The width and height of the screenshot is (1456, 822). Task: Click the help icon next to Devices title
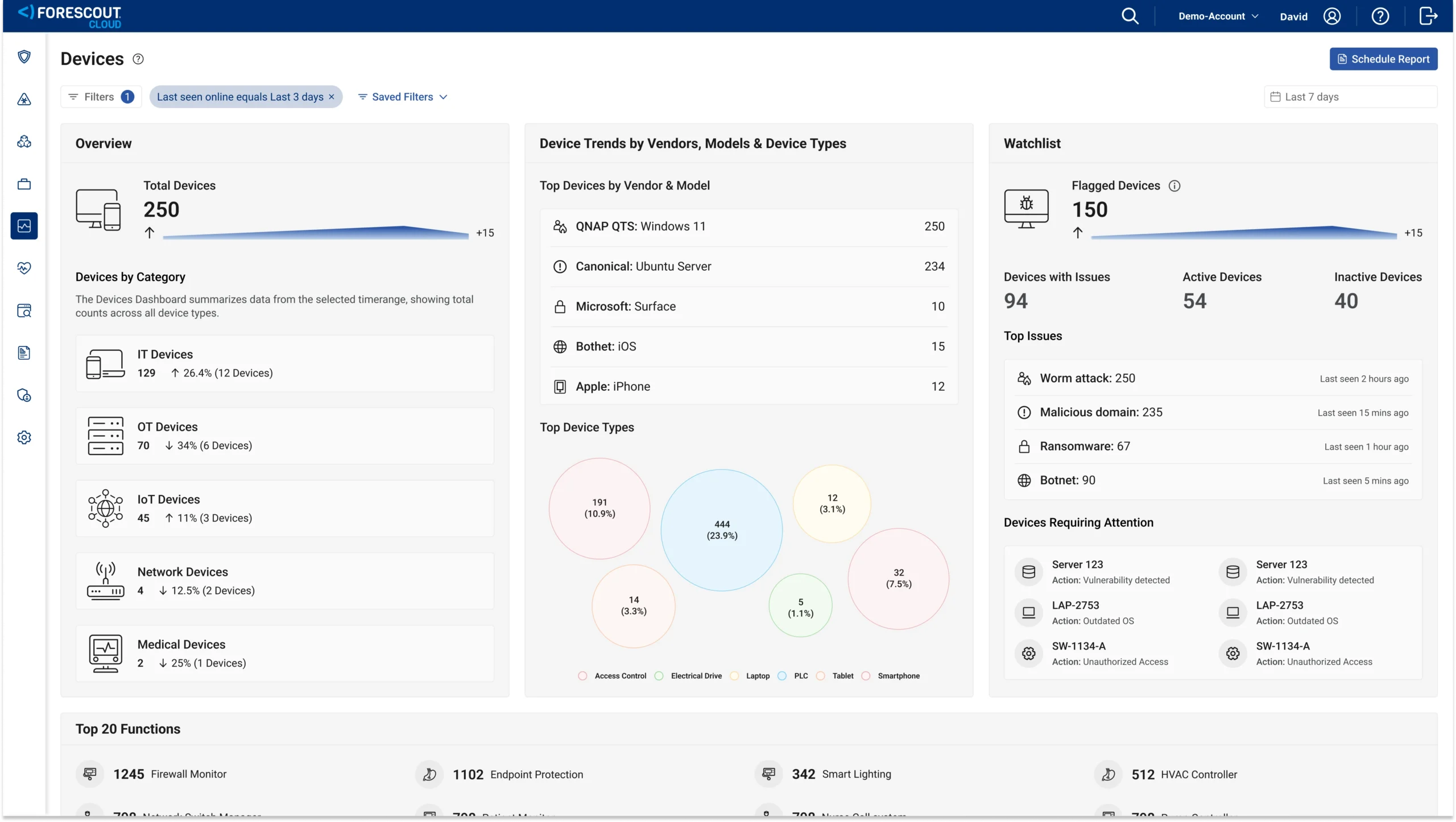138,59
